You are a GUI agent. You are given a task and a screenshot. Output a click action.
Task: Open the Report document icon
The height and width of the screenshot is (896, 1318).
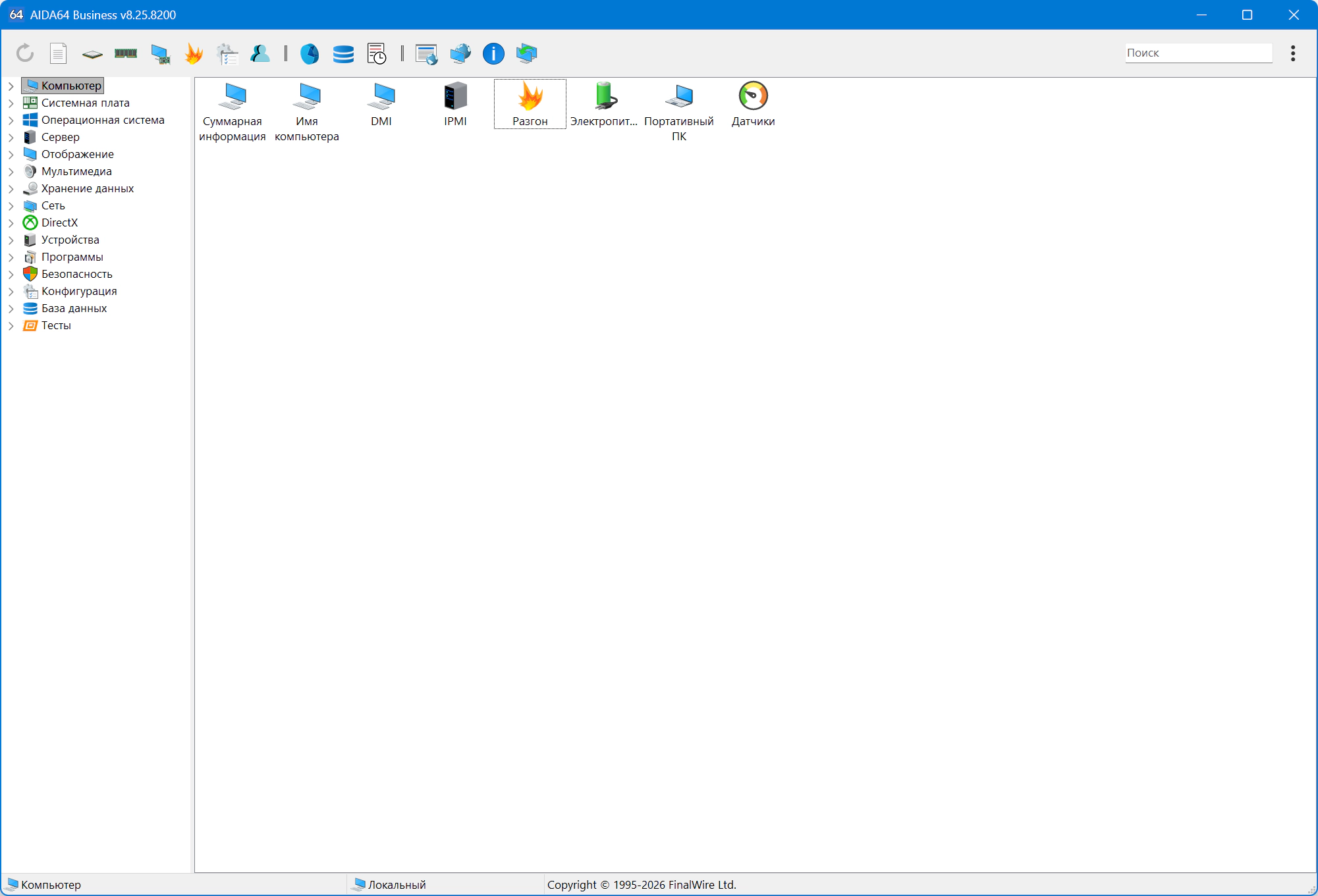tap(59, 53)
